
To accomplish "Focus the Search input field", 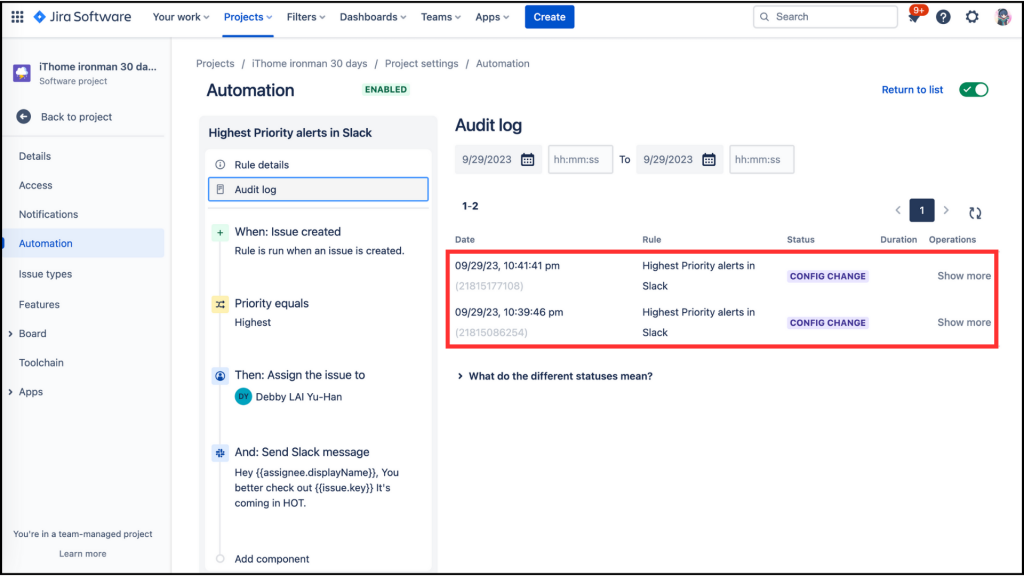I will (825, 17).
